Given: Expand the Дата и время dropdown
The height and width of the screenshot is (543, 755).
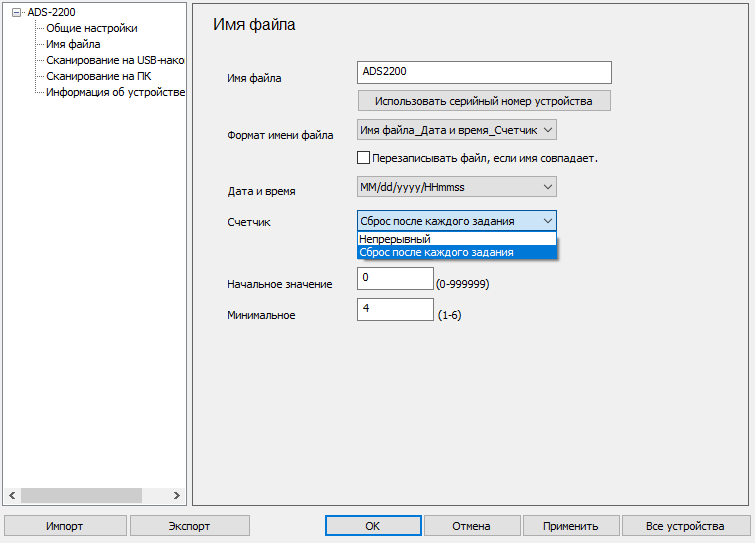Looking at the screenshot, I should pos(456,187).
